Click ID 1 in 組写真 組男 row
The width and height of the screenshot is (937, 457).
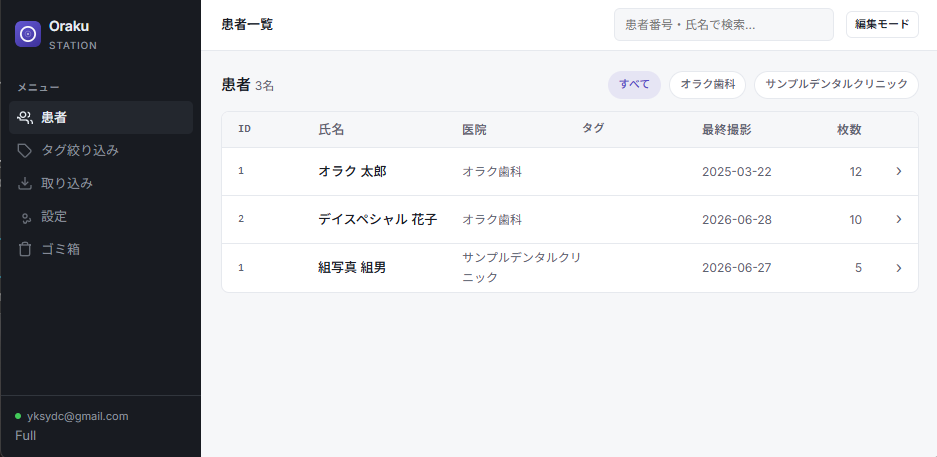[x=241, y=268]
